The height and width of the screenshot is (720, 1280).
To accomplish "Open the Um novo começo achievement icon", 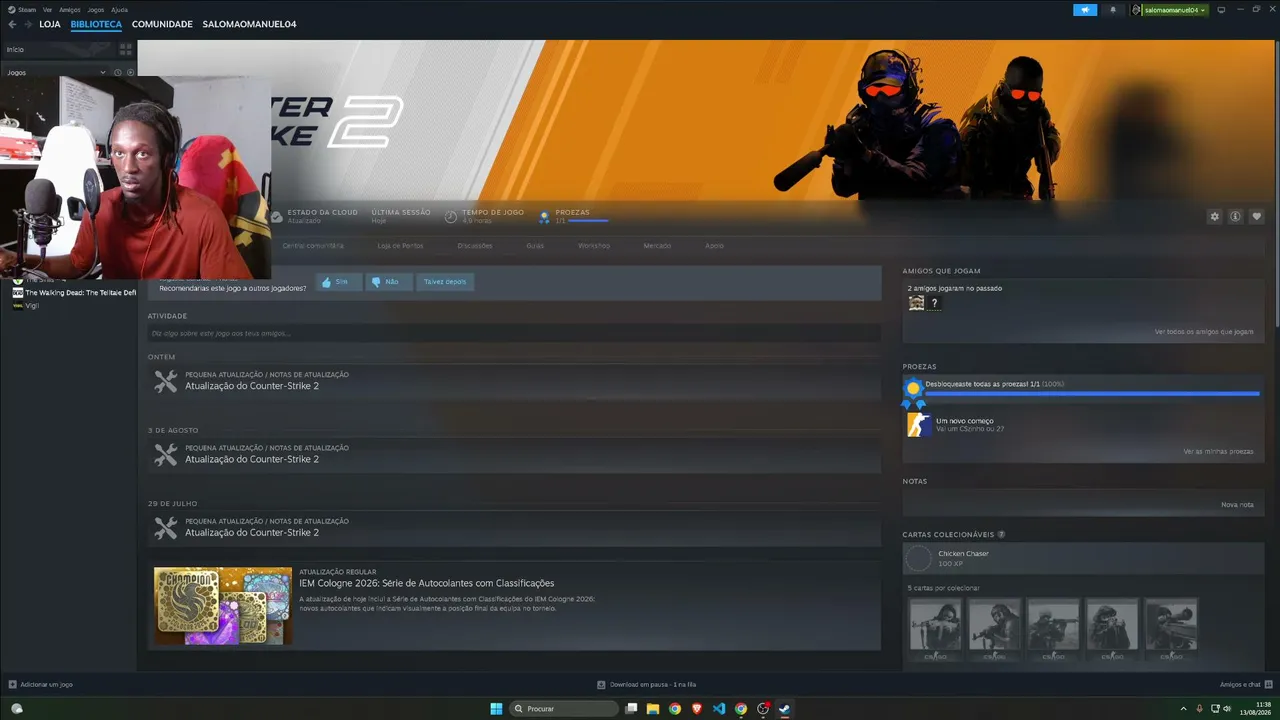I will click(919, 425).
